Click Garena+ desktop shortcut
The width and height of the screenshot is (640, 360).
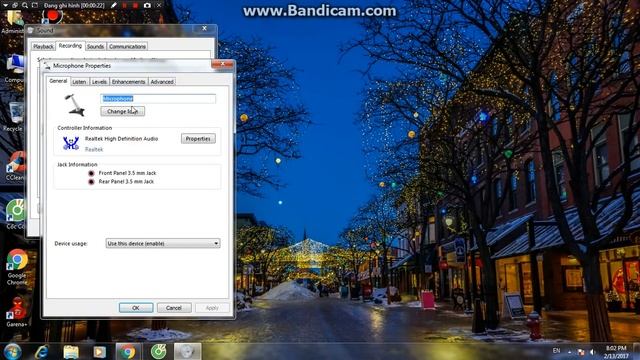[17, 312]
